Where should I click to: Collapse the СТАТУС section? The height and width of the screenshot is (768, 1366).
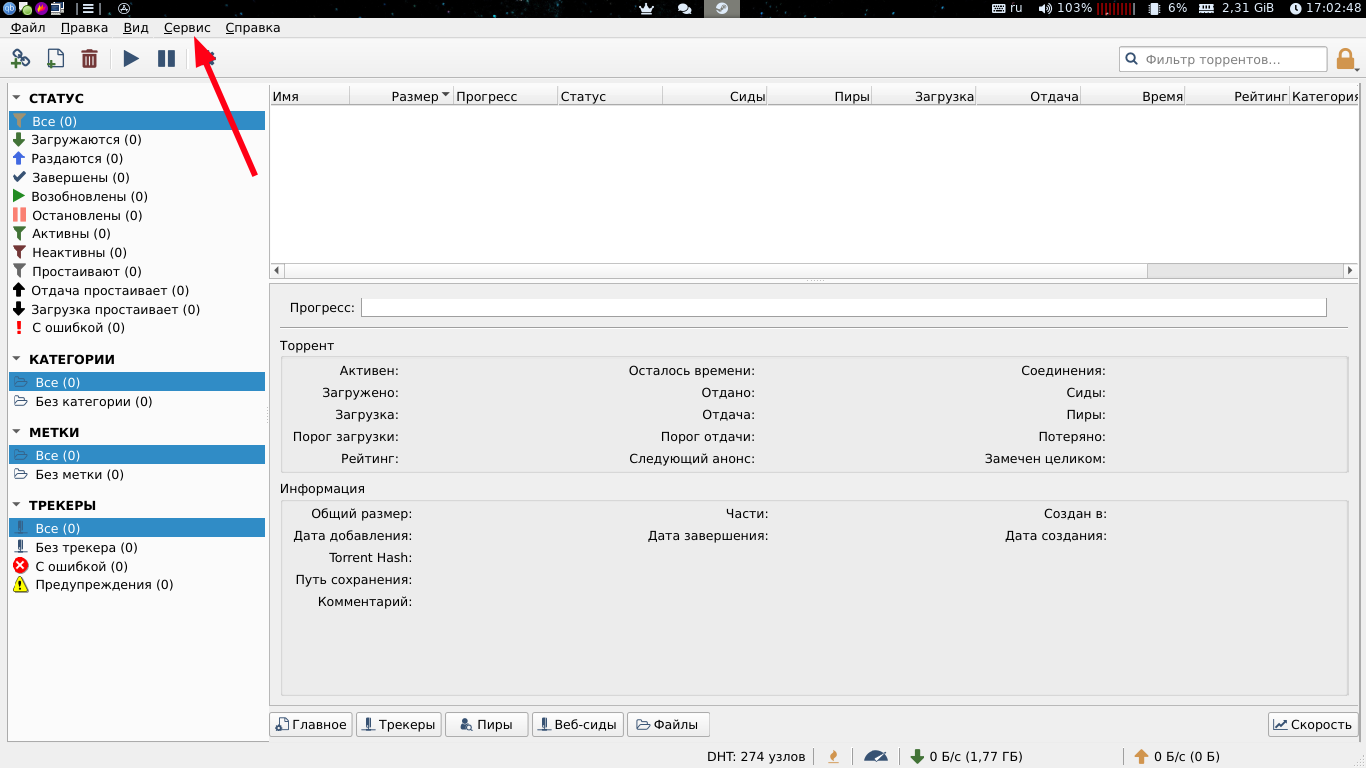[x=16, y=98]
